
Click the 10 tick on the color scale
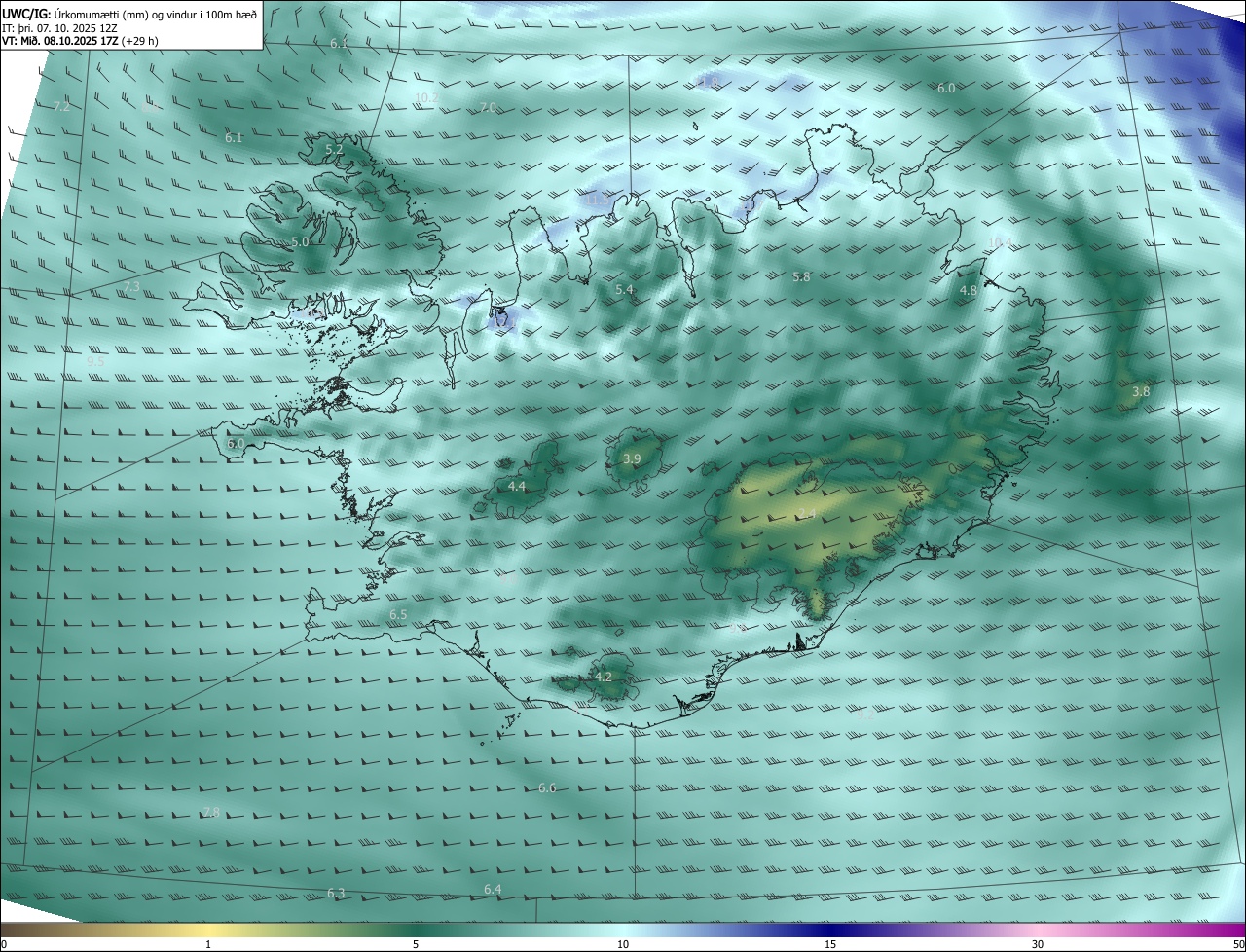(623, 945)
